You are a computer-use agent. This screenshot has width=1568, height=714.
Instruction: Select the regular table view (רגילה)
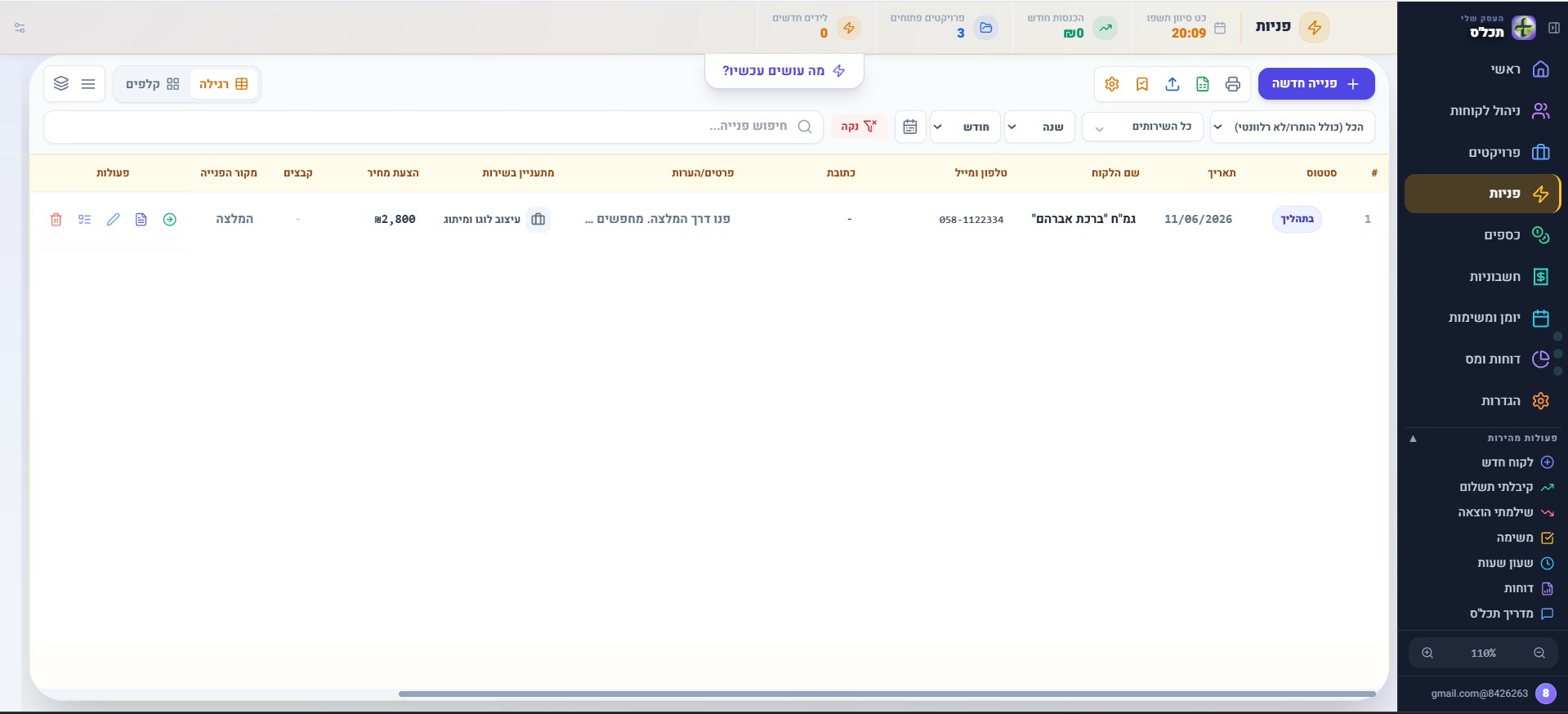pyautogui.click(x=224, y=84)
